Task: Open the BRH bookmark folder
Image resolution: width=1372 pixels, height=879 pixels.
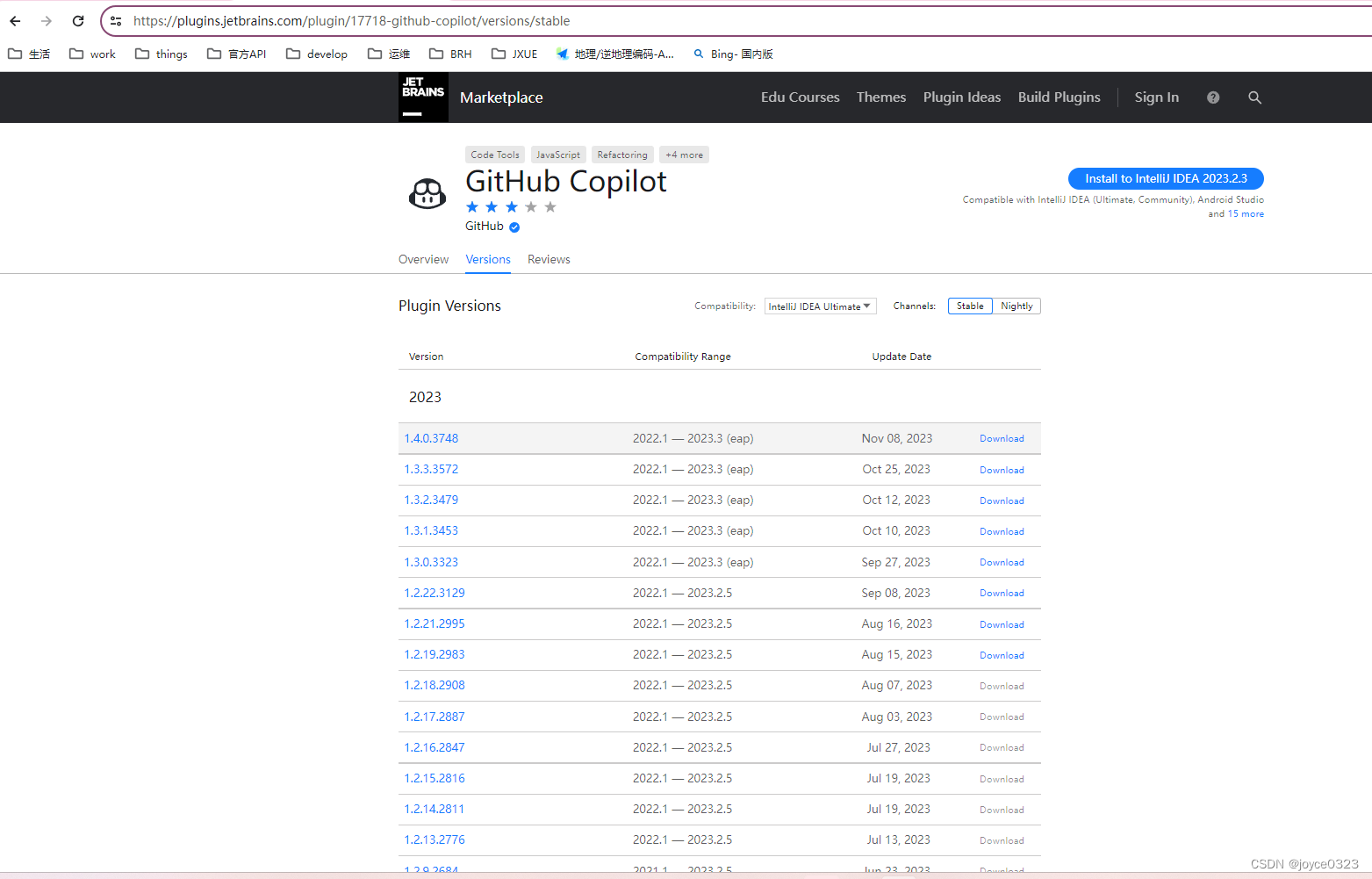Action: point(450,54)
